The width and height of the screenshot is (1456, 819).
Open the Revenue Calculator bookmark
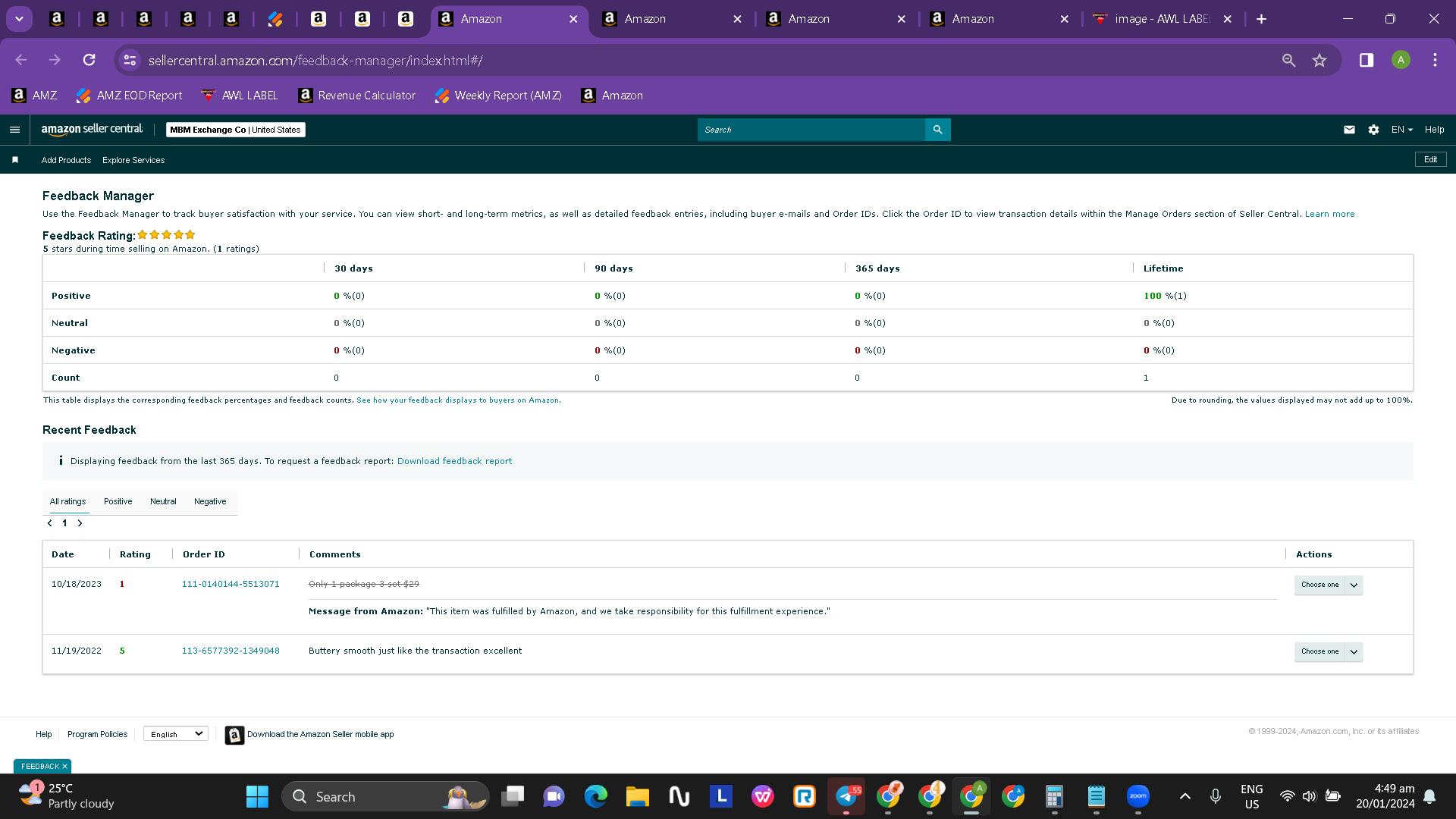tap(357, 96)
